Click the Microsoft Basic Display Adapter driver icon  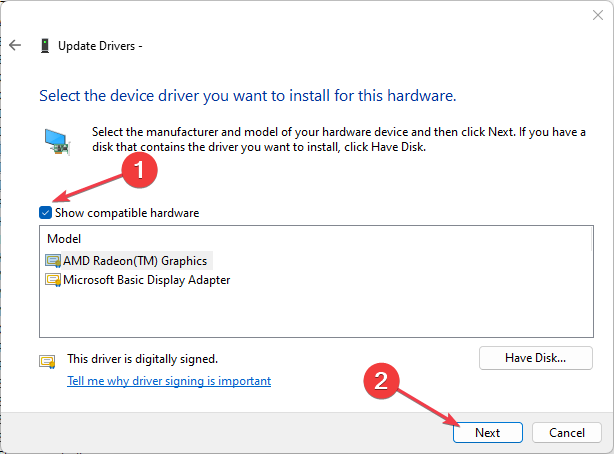click(53, 280)
